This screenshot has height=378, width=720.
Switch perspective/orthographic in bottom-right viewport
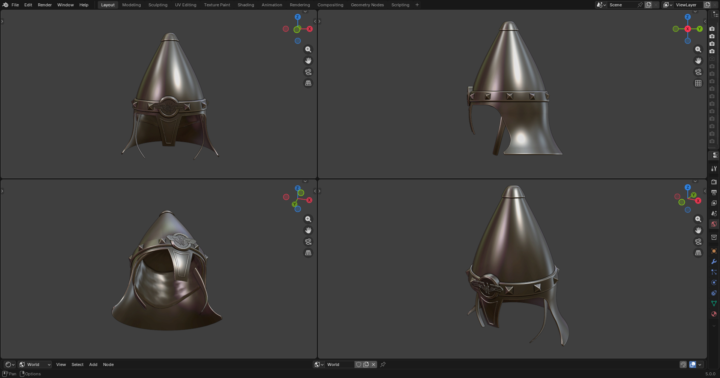698,253
